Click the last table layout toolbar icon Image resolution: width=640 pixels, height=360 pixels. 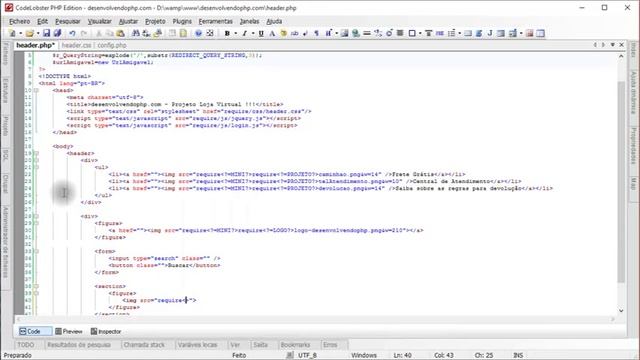(541, 33)
